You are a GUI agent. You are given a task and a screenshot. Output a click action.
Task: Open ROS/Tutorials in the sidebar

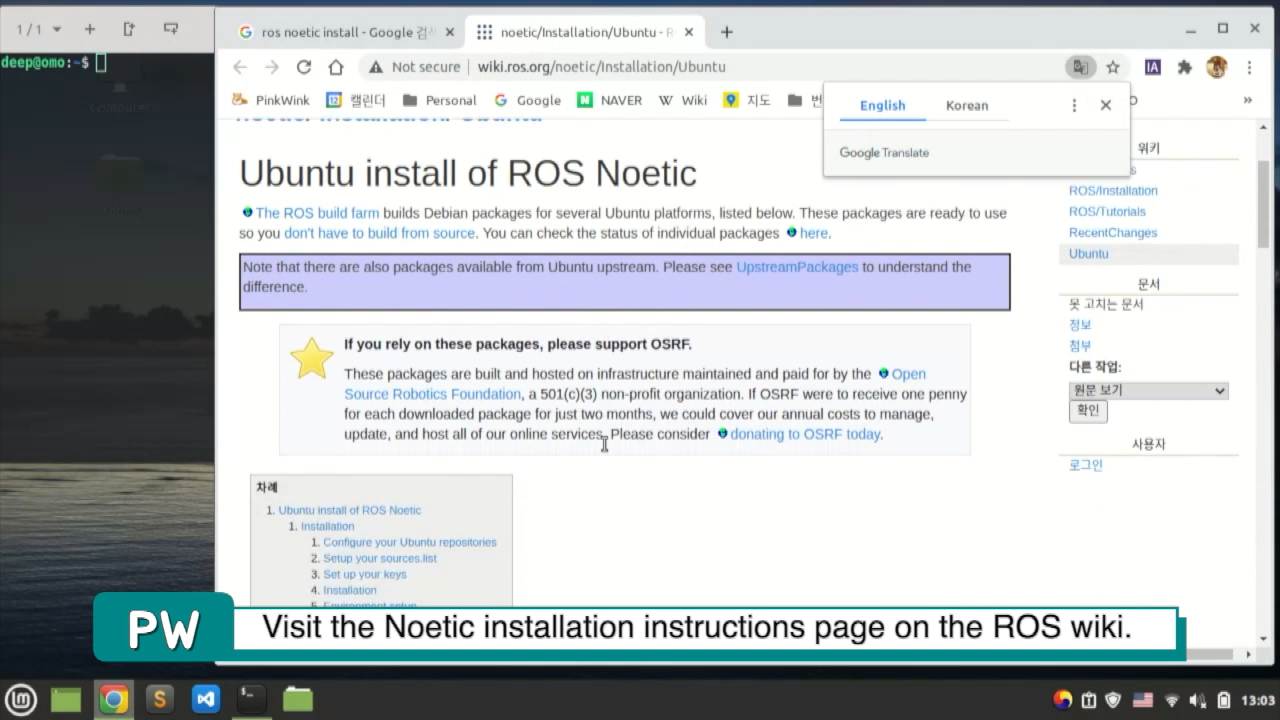point(1107,212)
